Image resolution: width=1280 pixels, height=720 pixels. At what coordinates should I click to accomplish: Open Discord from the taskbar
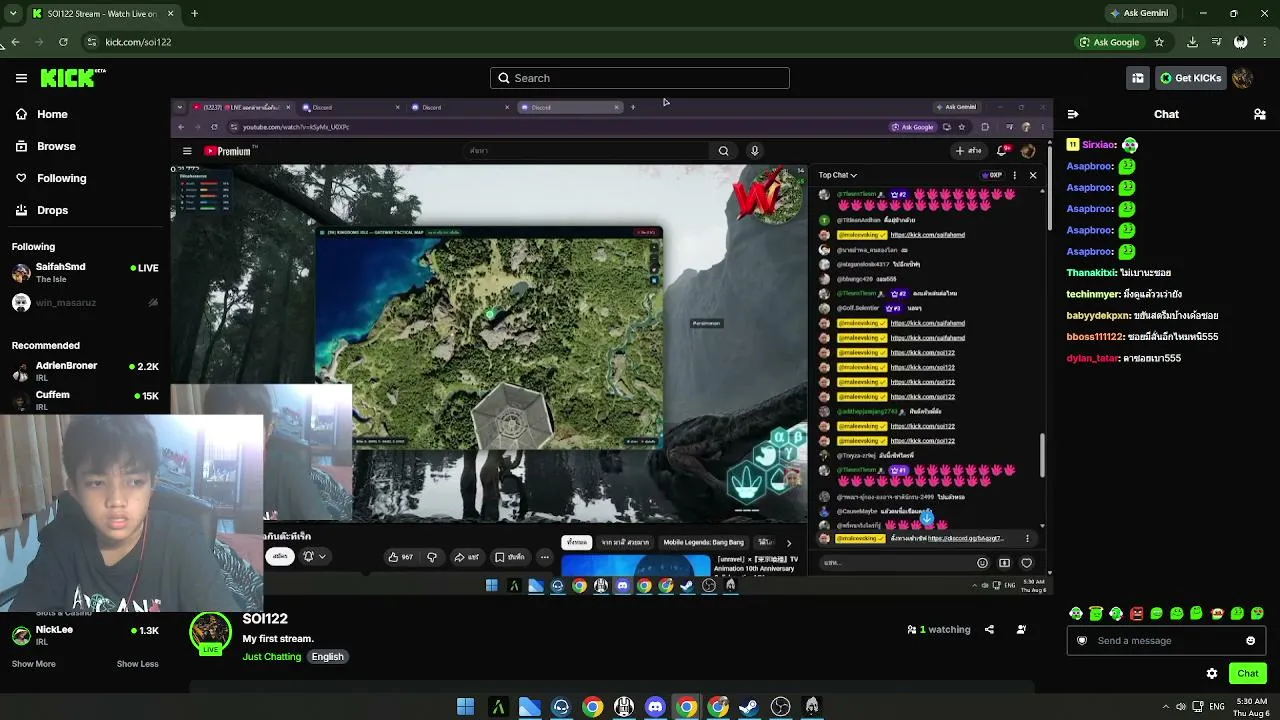[x=655, y=707]
